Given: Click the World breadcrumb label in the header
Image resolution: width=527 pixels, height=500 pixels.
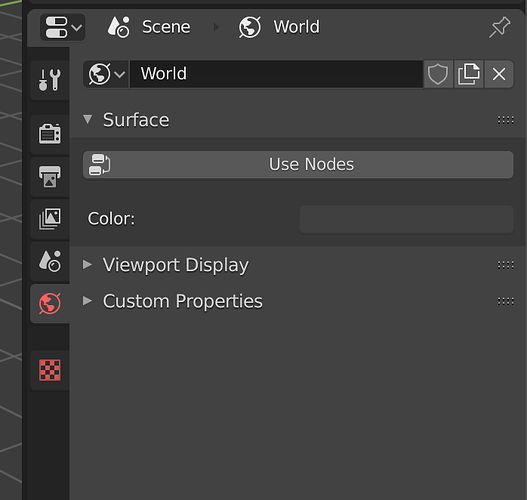Looking at the screenshot, I should coord(296,27).
